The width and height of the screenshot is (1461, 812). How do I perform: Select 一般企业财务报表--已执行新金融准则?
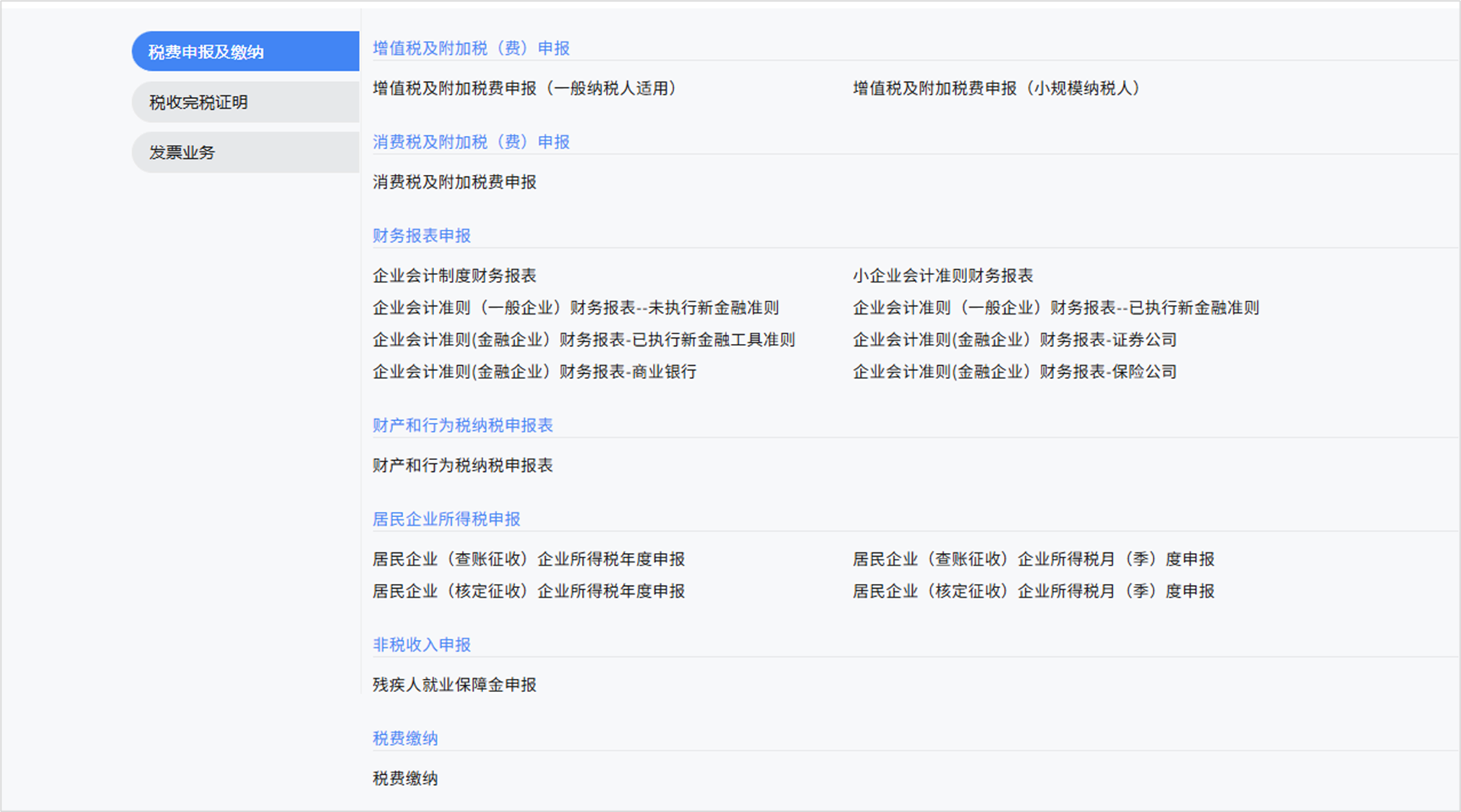click(x=1055, y=308)
